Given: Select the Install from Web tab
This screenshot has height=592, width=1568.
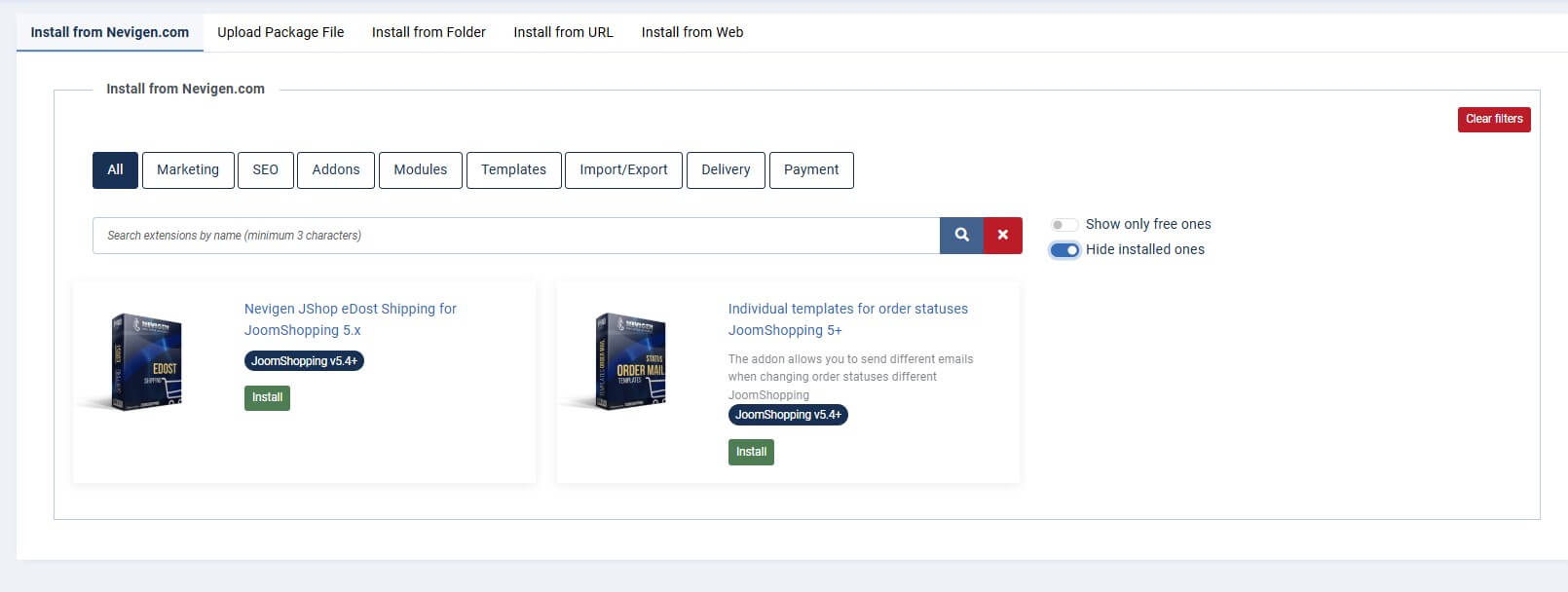Looking at the screenshot, I should coord(691,32).
